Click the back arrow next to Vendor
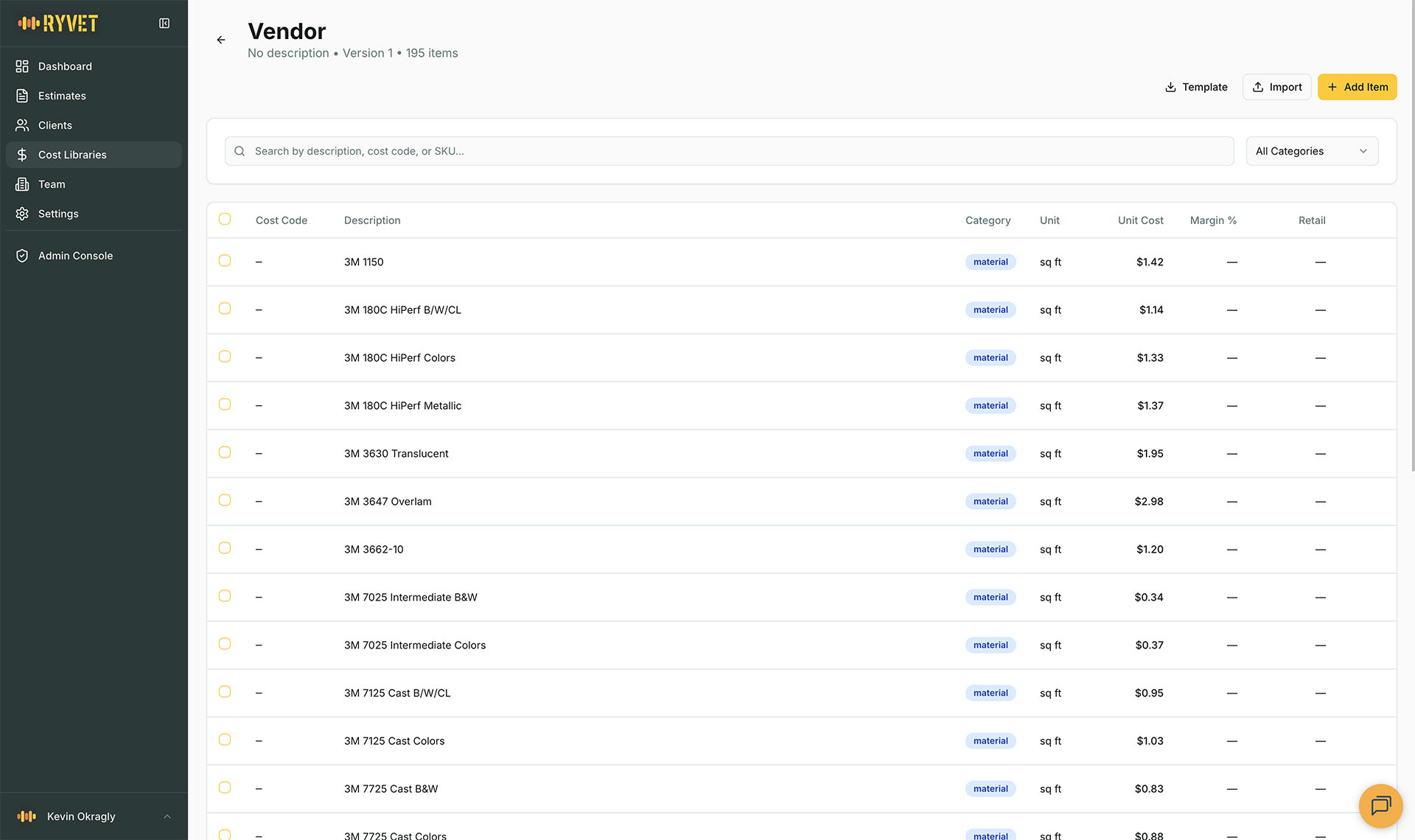Screen dimensions: 1415x840 coord(220,40)
